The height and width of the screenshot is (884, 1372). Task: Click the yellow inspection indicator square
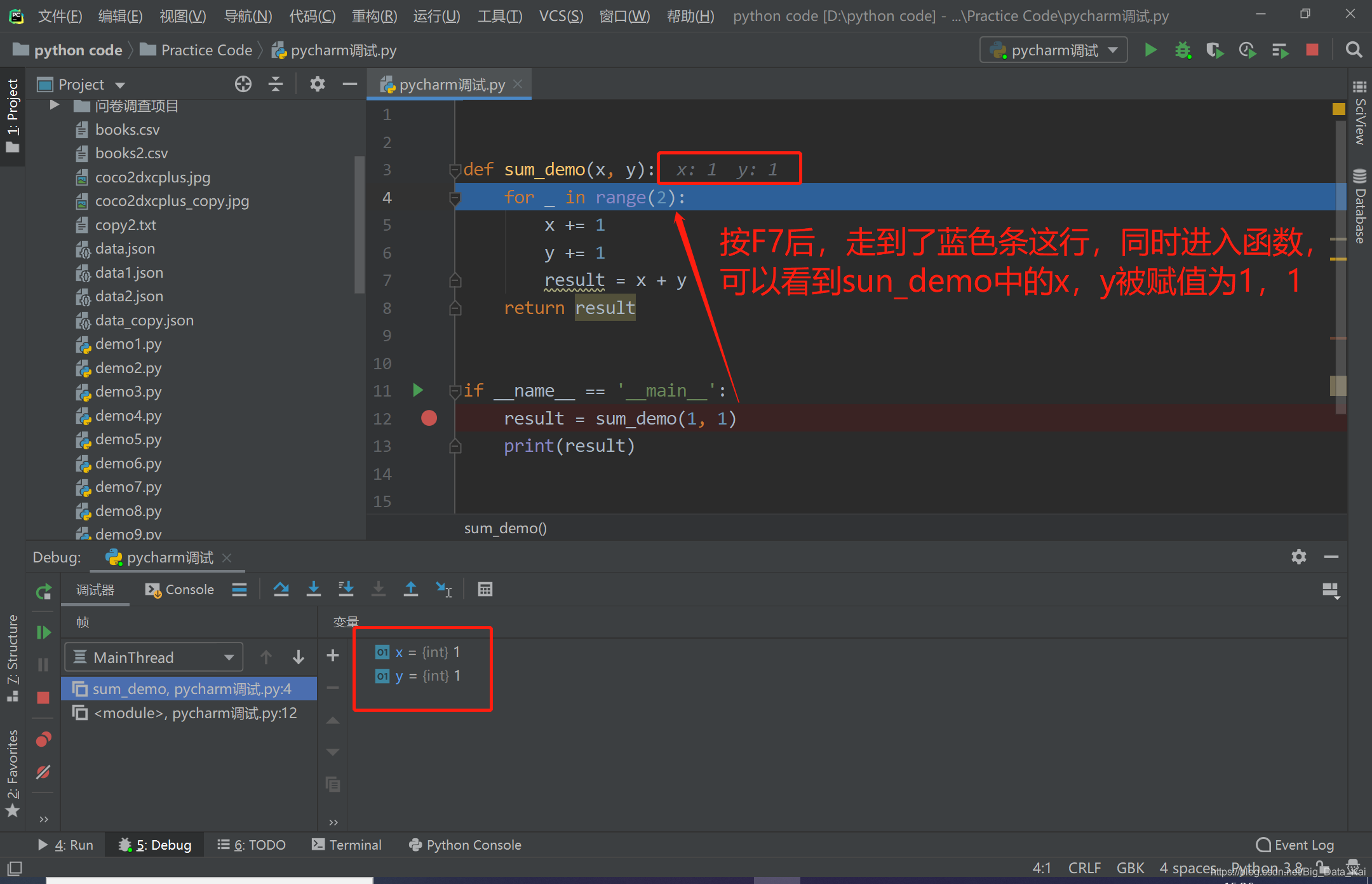coord(1338,109)
